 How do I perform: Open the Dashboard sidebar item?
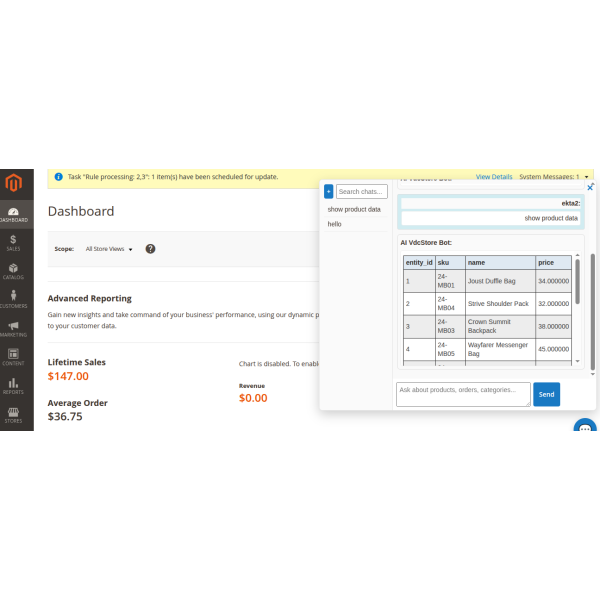click(13, 214)
